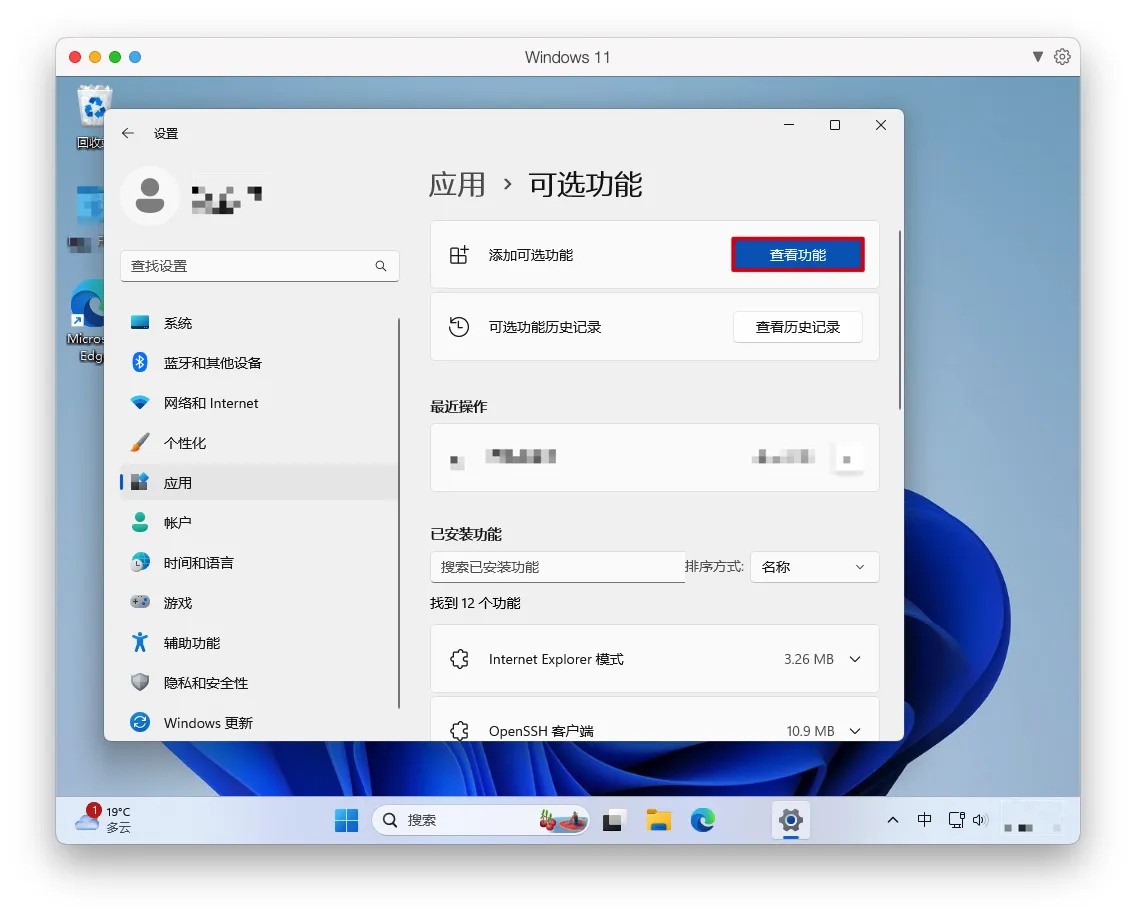Click the volume speaker tray icon
The height and width of the screenshot is (918, 1136).
click(980, 820)
